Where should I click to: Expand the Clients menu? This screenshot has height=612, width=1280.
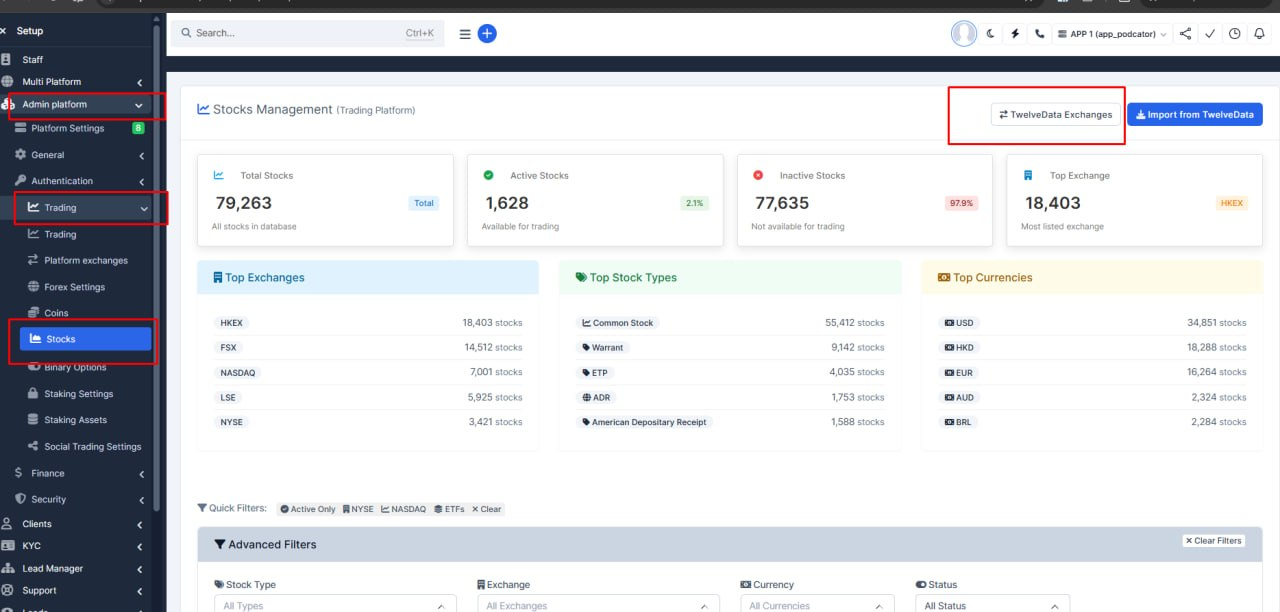140,524
